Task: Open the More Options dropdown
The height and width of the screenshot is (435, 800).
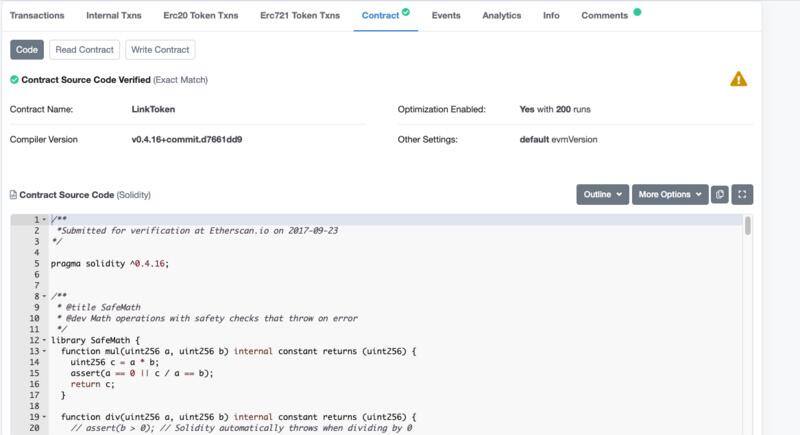Action: 670,194
